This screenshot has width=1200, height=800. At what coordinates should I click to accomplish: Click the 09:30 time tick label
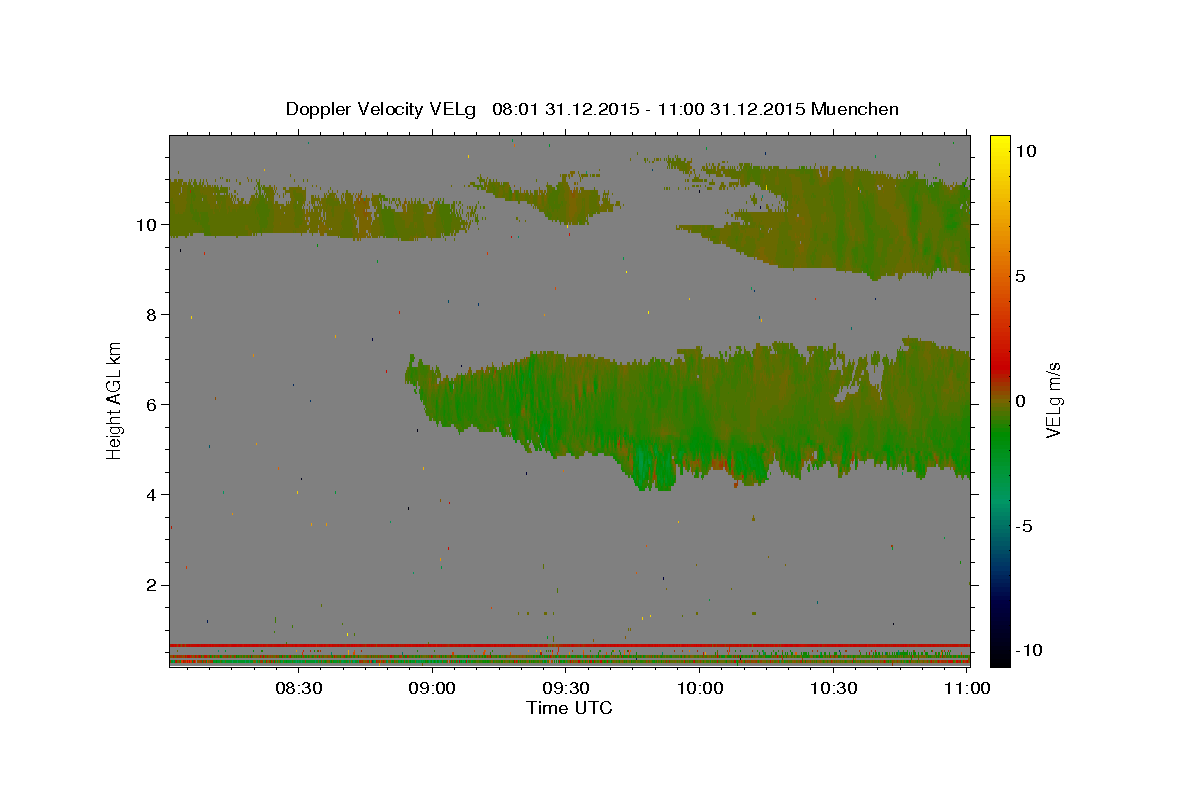566,688
